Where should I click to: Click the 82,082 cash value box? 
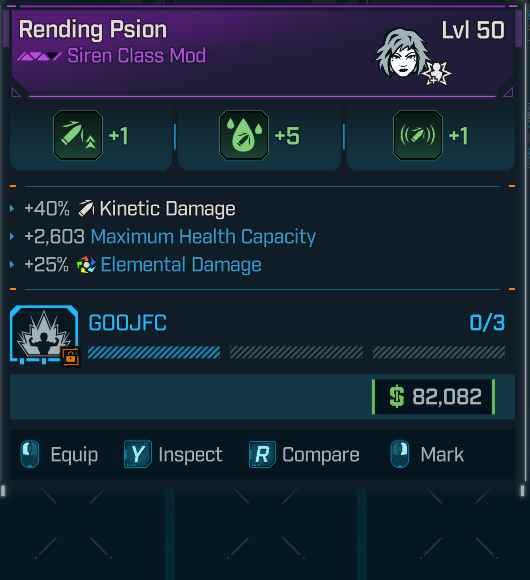433,397
